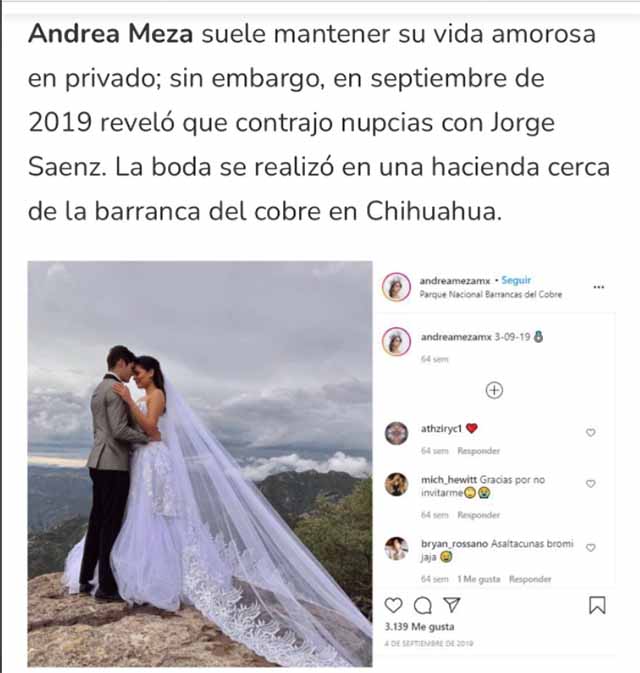Click the heart like icon under comments
The image size is (640, 673).
(393, 605)
